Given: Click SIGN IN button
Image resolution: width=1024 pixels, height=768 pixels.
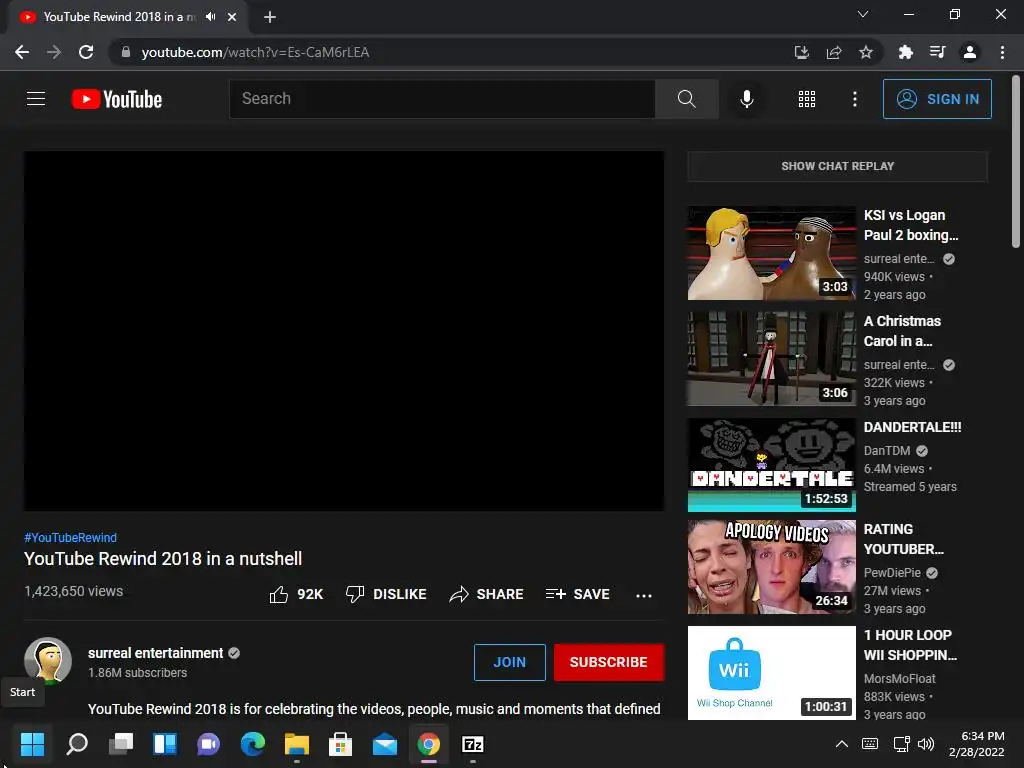Looking at the screenshot, I should point(937,99).
